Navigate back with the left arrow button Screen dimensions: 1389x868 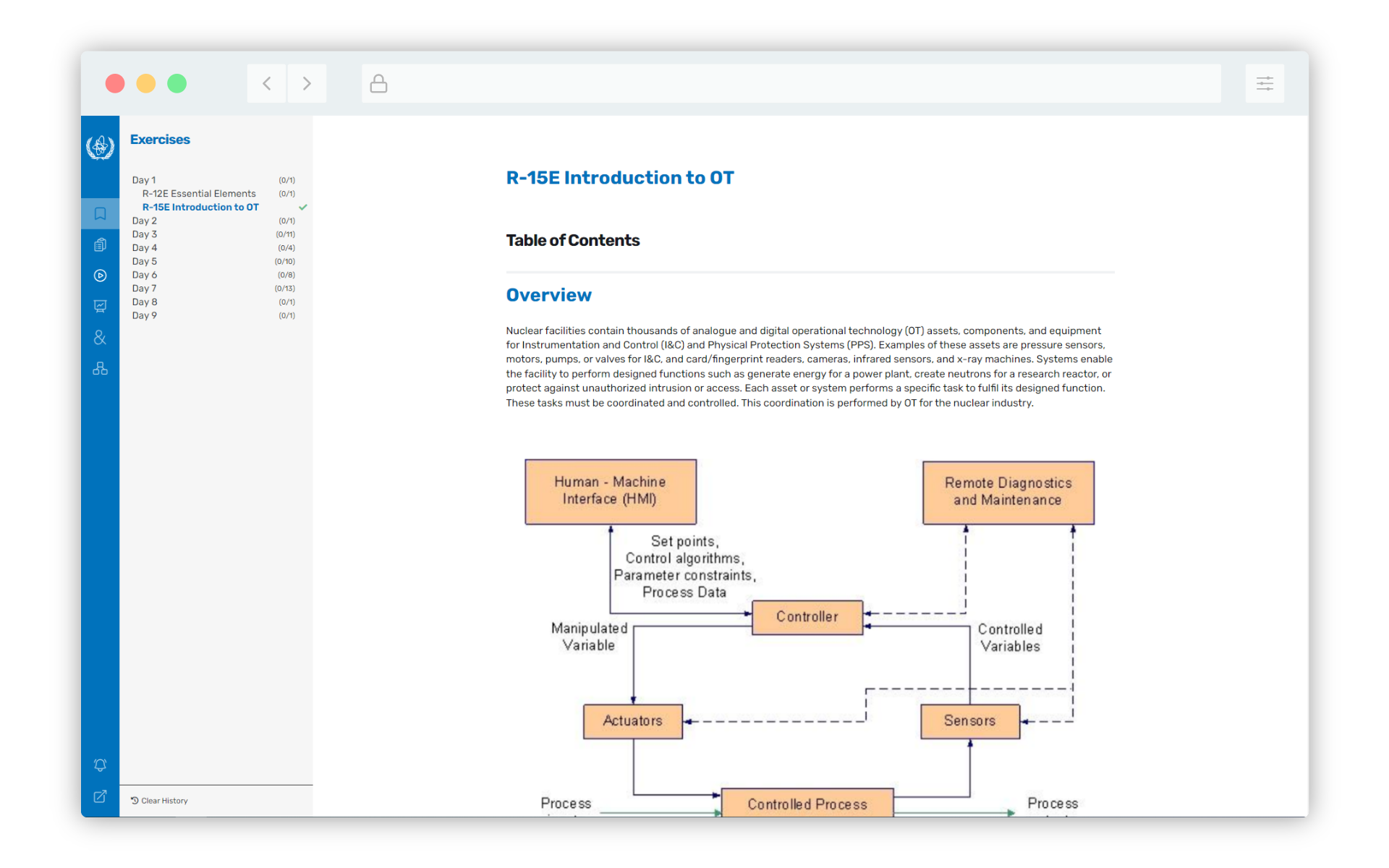tap(266, 83)
